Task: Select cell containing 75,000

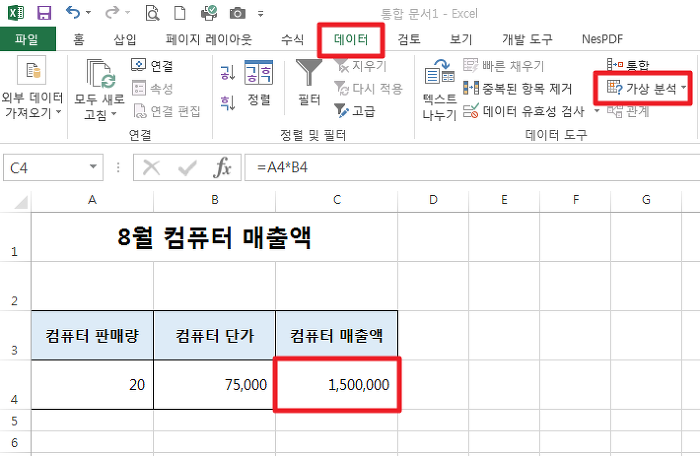Action: pyautogui.click(x=214, y=385)
